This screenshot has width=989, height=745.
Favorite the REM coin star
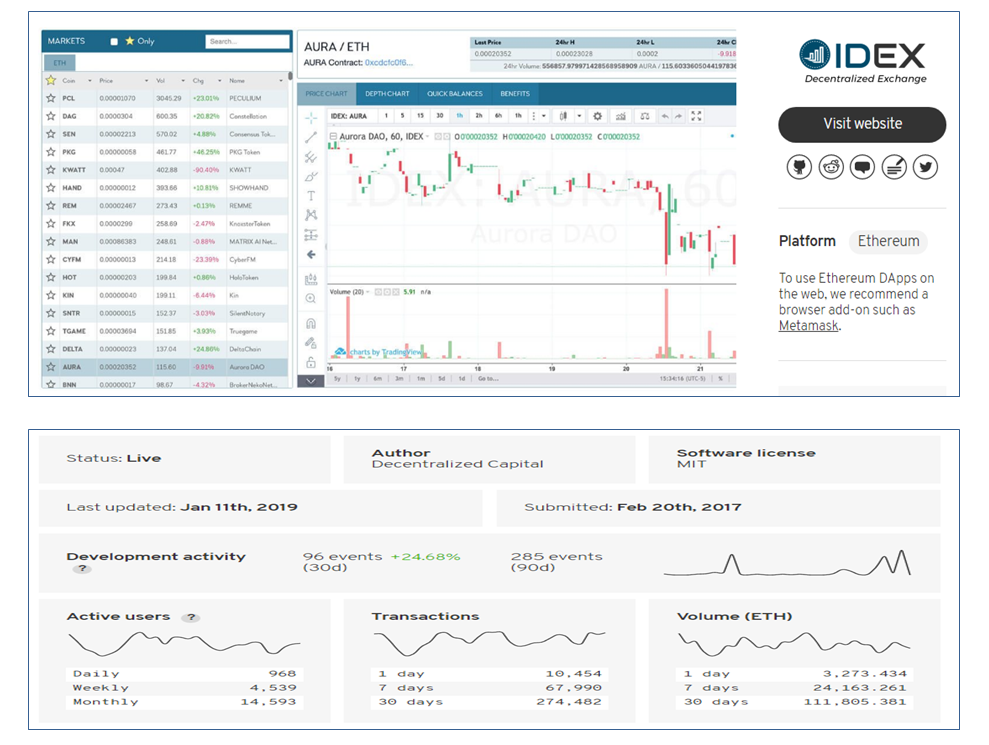tap(50, 206)
